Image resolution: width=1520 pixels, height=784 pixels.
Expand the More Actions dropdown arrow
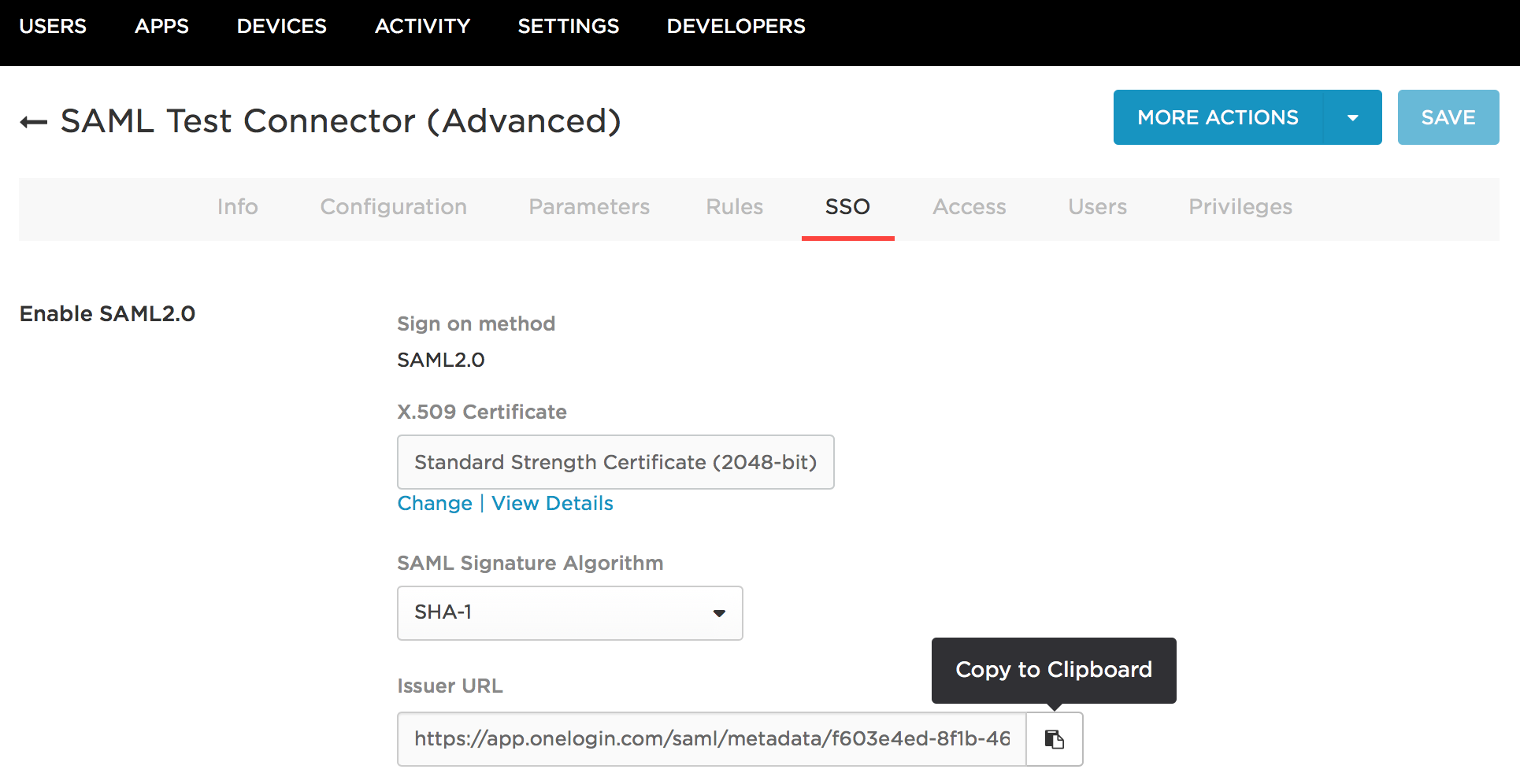[x=1352, y=118]
